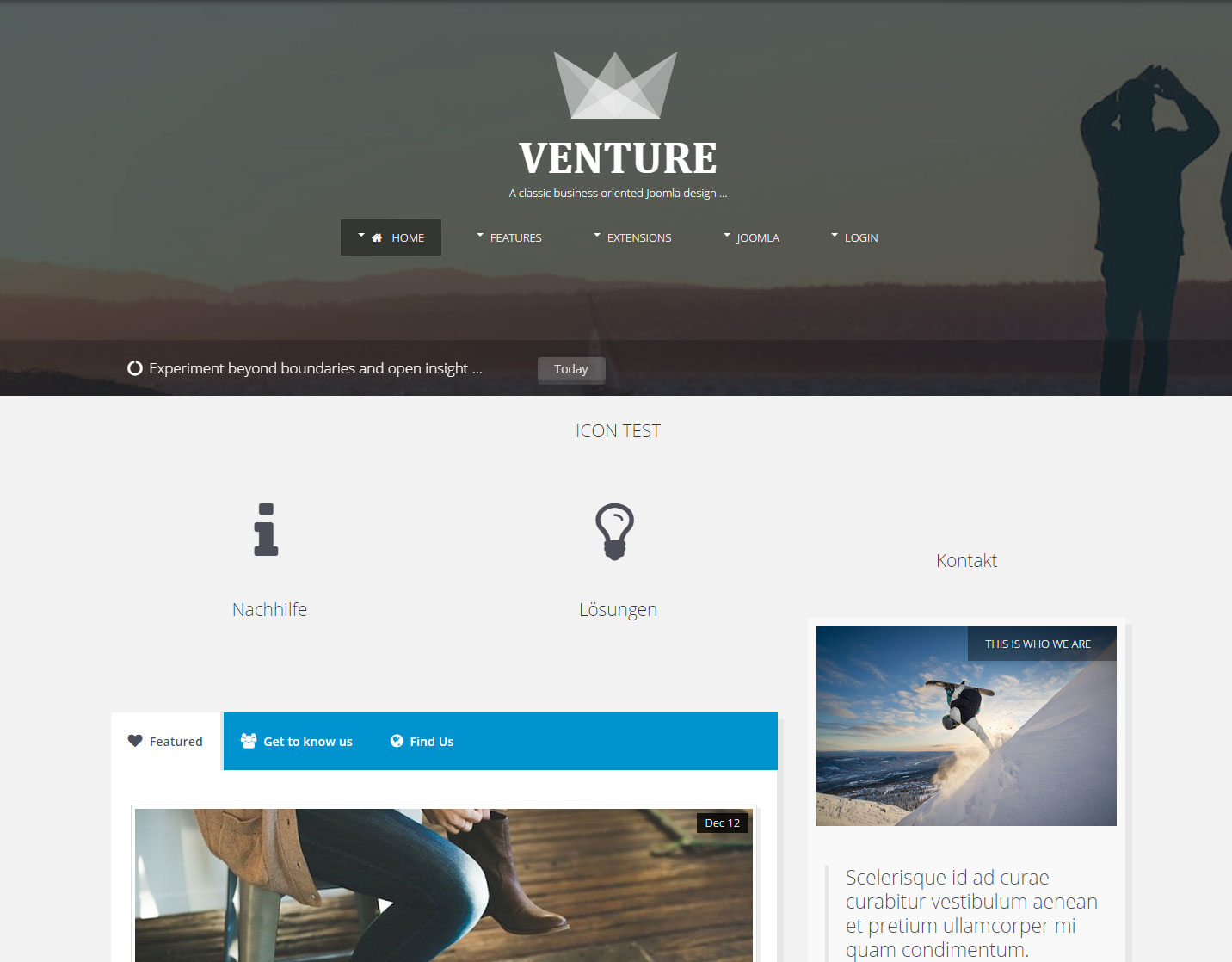Image resolution: width=1232 pixels, height=962 pixels.
Task: Expand the Features menu dropdown arrow
Action: (x=480, y=234)
